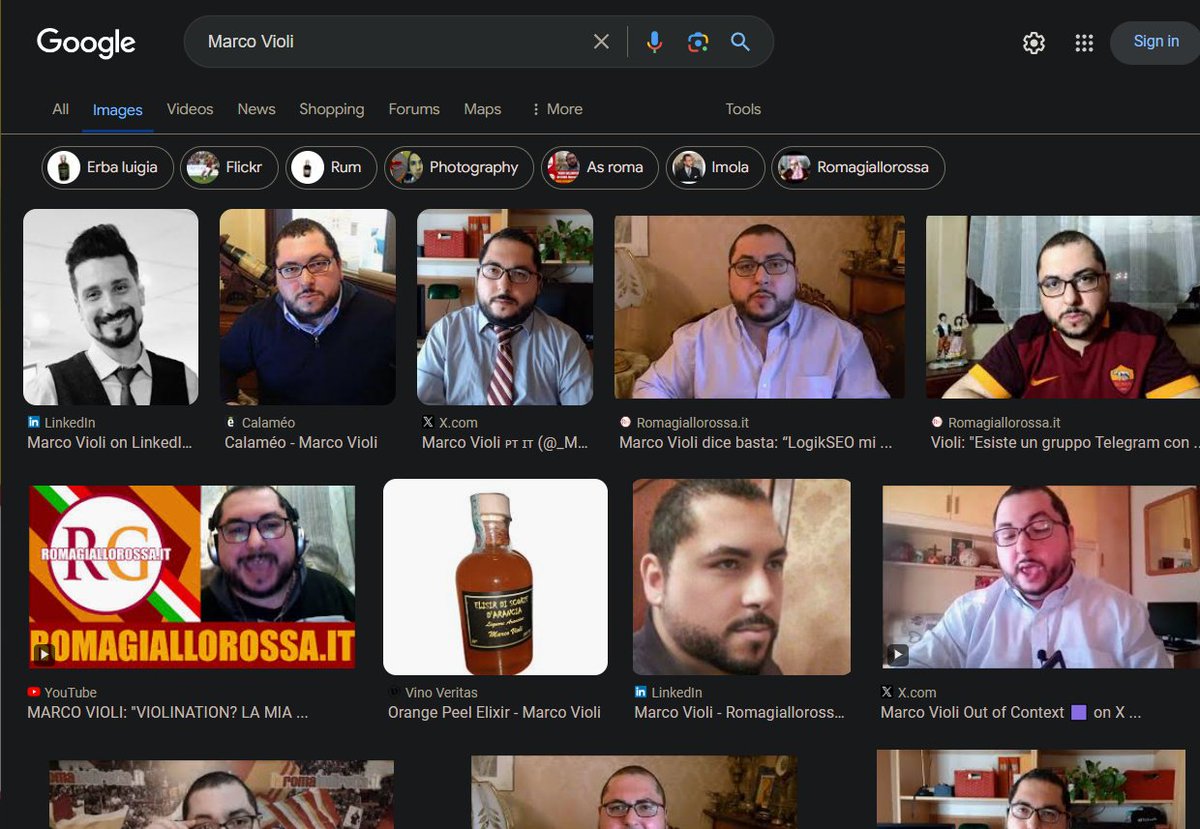Click the 'Marco Violi PT IT' X.com title

click(x=505, y=442)
